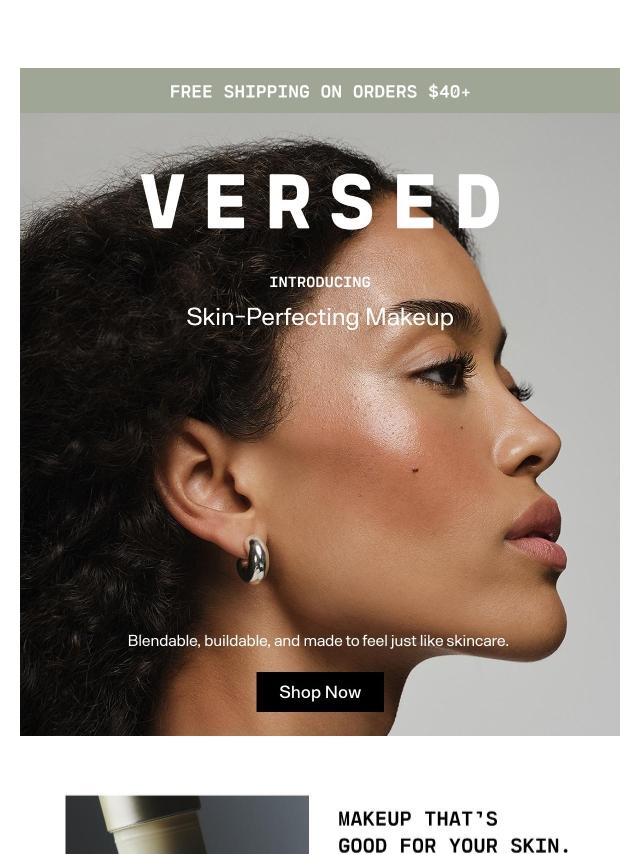Click the Shop Now button

point(320,692)
